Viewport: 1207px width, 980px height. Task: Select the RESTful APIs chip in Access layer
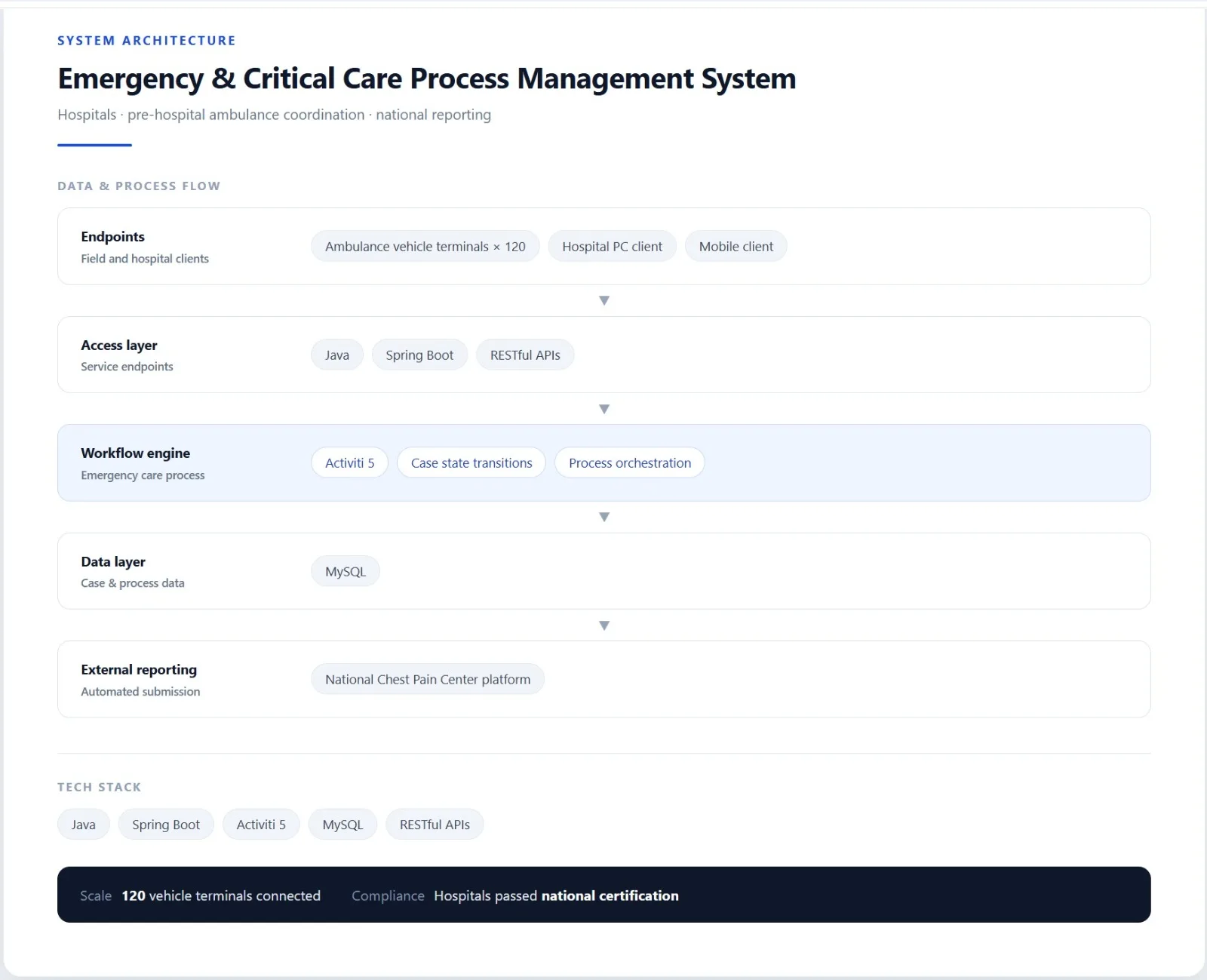tap(525, 355)
